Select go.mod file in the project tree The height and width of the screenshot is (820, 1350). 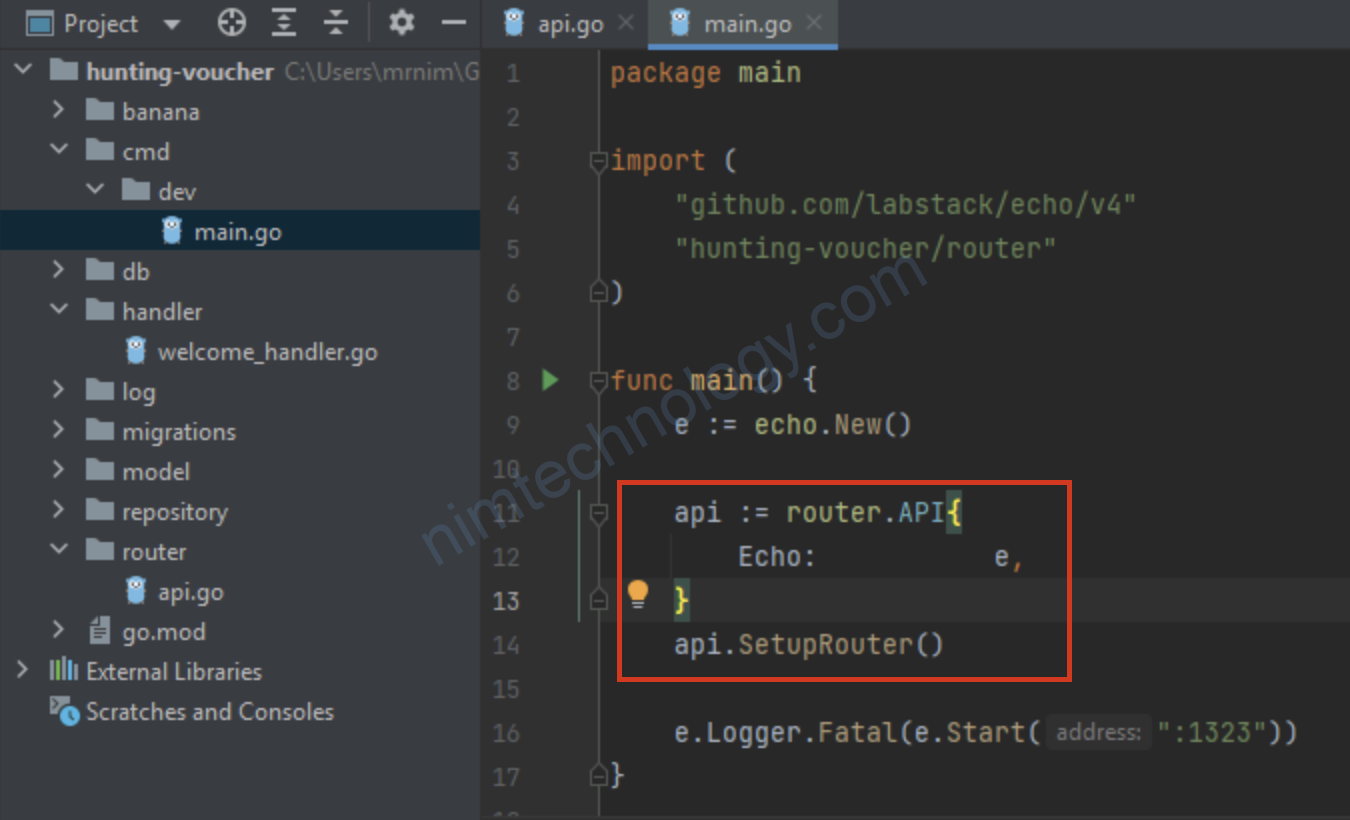tap(163, 632)
